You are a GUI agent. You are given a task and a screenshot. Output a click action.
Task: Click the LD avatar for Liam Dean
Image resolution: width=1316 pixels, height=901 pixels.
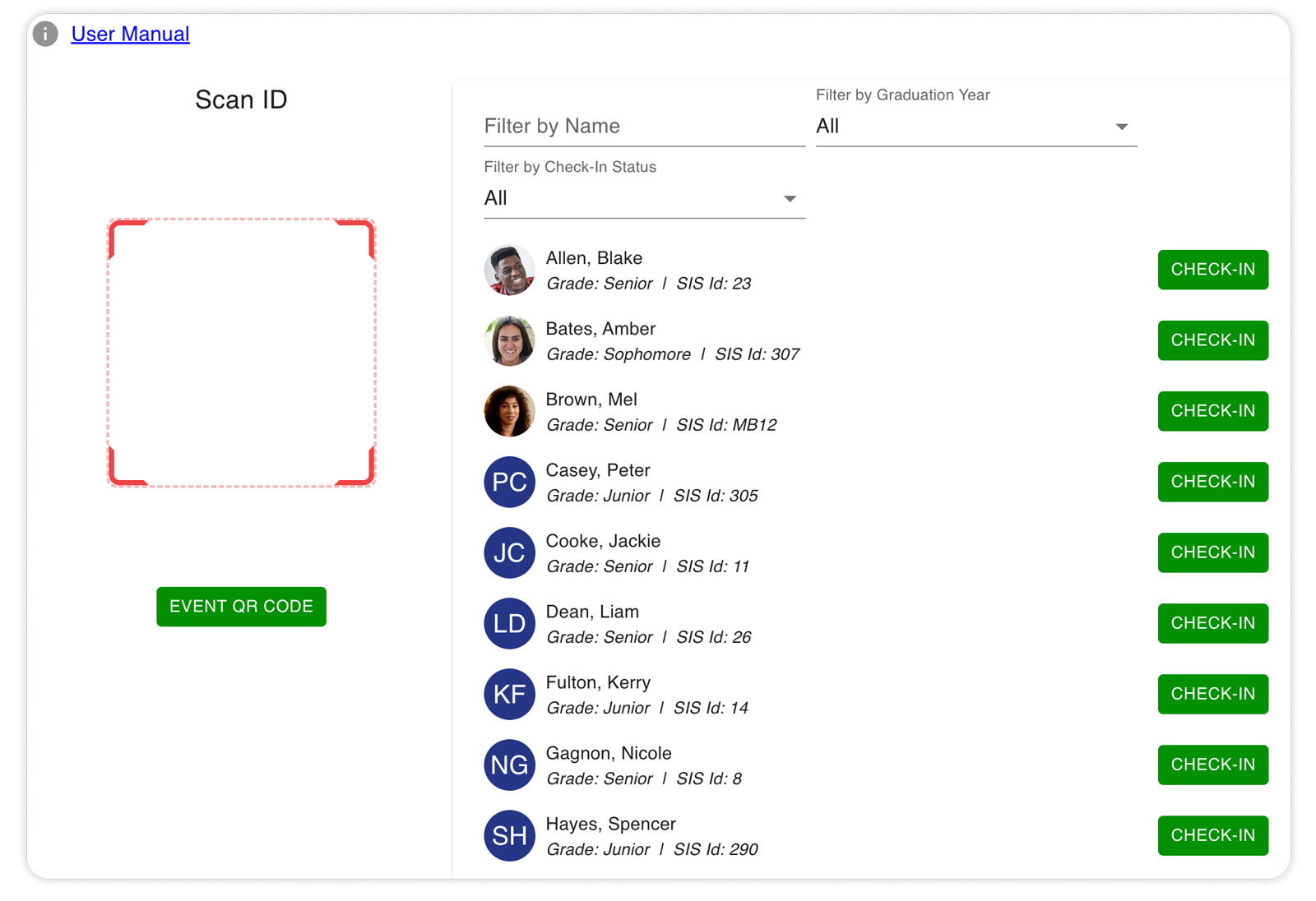509,623
